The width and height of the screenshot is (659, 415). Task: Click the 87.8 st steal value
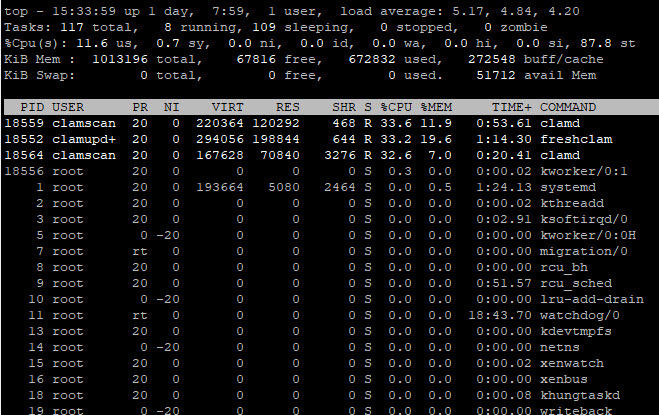pyautogui.click(x=608, y=43)
